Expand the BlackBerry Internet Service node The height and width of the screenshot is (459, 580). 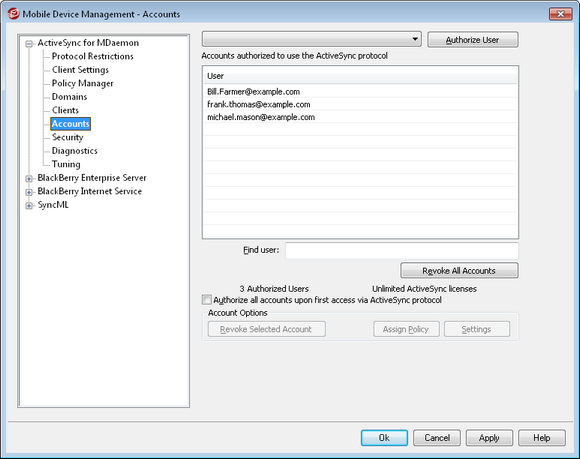pos(29,192)
